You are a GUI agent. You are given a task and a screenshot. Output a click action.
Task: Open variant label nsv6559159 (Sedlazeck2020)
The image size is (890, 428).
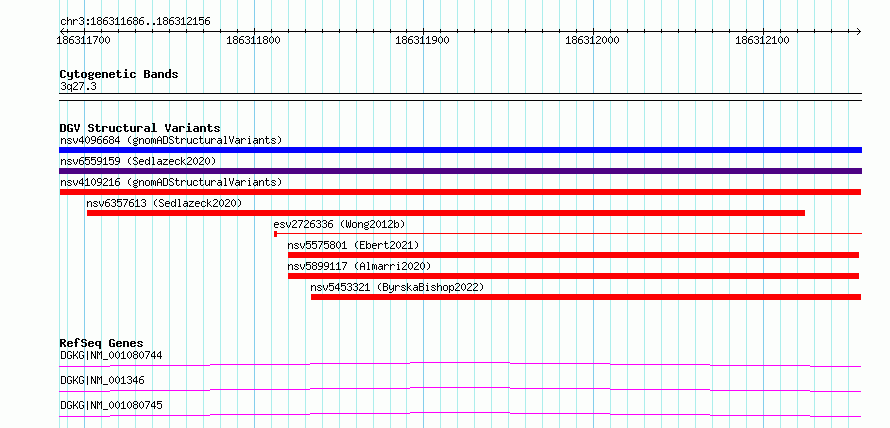click(138, 161)
